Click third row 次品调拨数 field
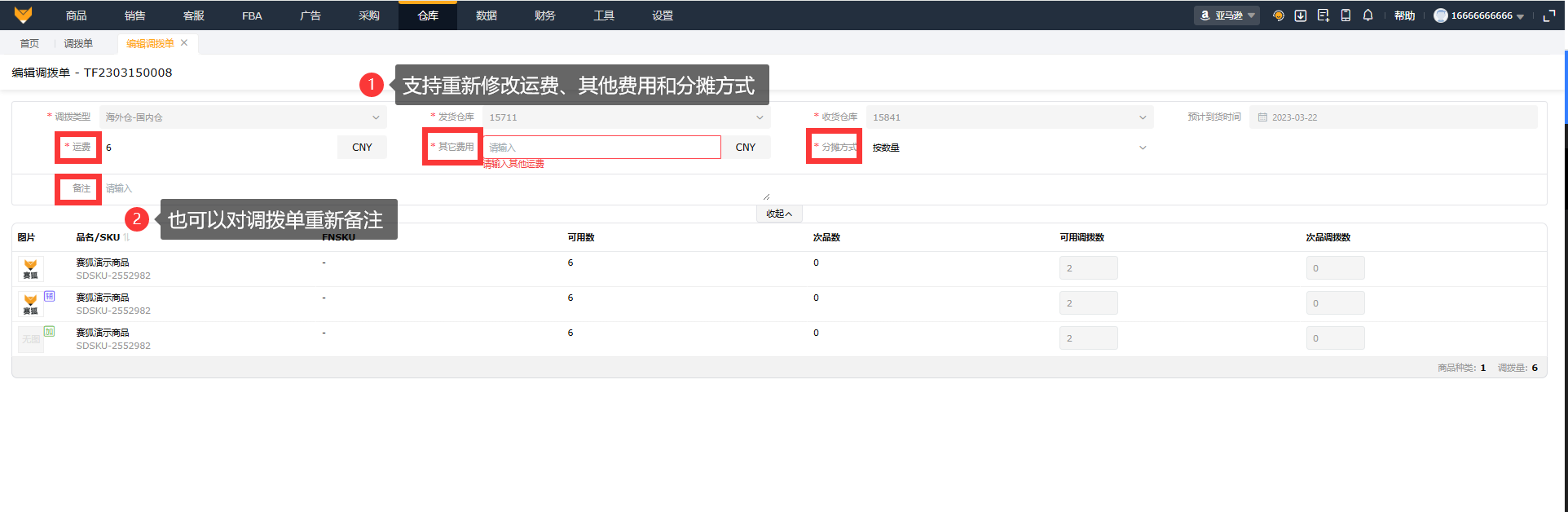Screen dimensions: 1568x512 point(1335,338)
